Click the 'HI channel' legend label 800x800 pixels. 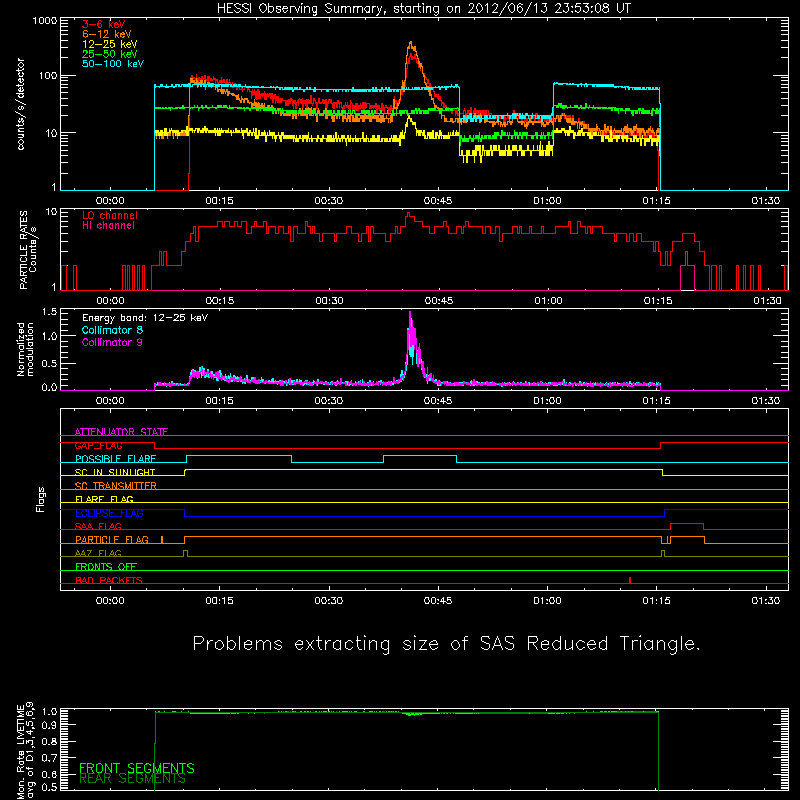(108, 226)
